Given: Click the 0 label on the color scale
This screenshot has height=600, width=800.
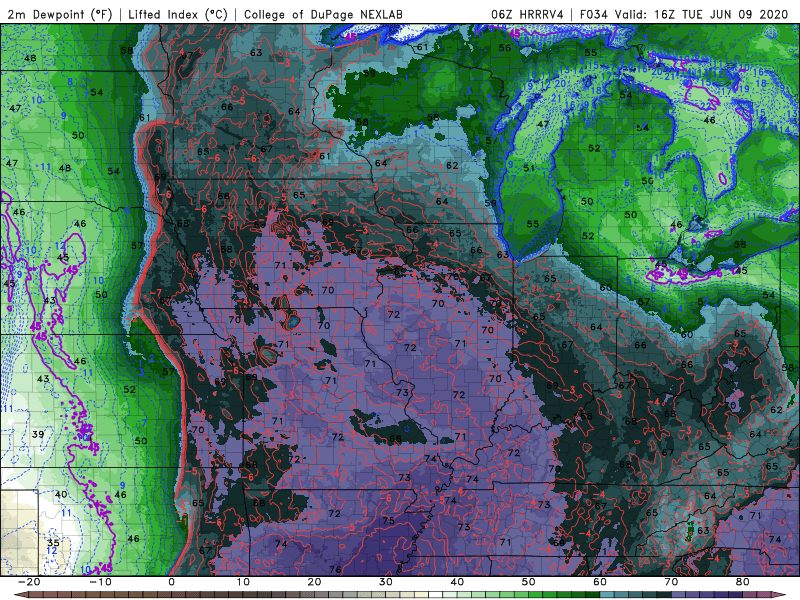Looking at the screenshot, I should pos(171,582).
